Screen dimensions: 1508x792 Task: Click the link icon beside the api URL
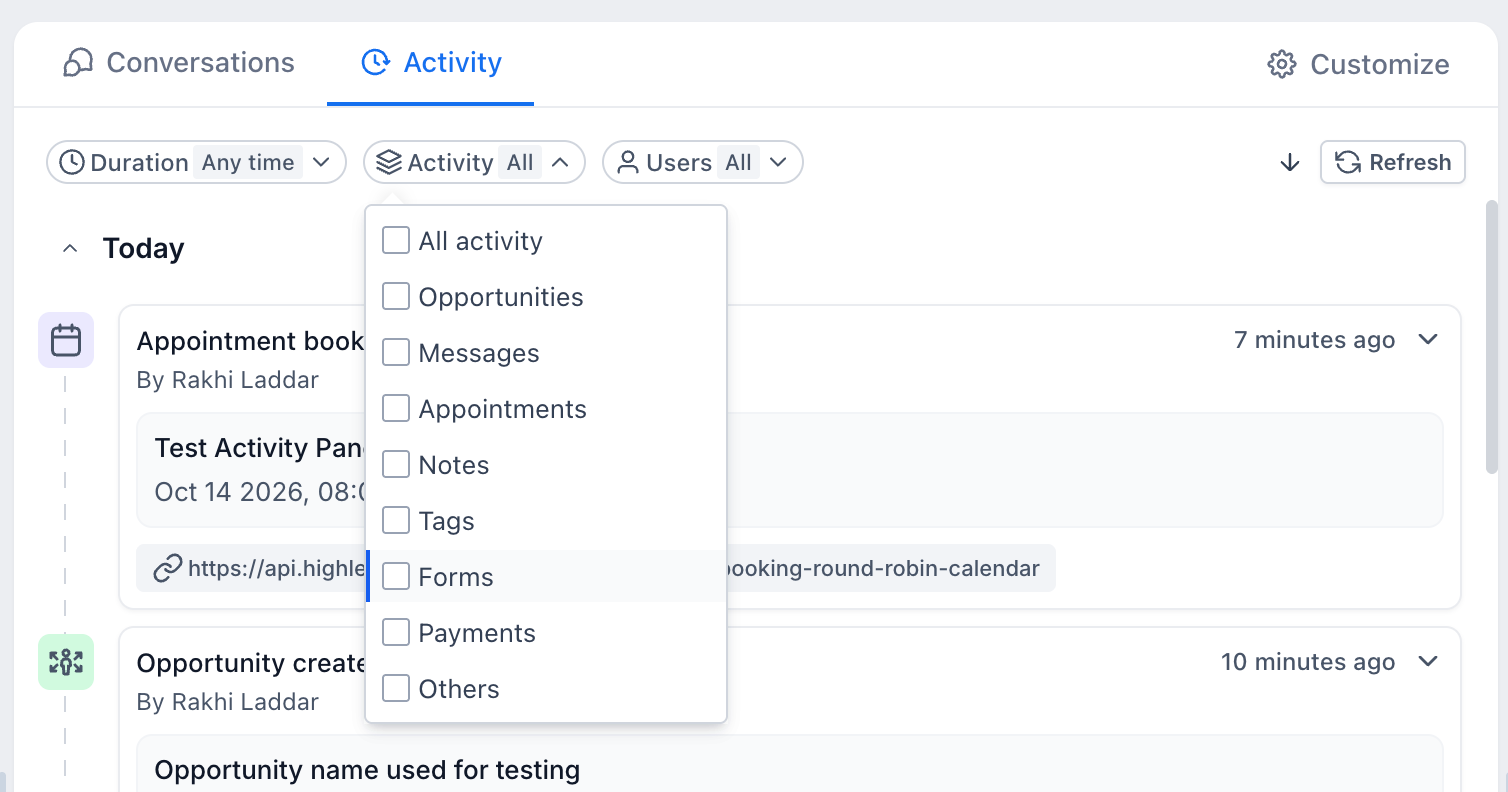167,569
